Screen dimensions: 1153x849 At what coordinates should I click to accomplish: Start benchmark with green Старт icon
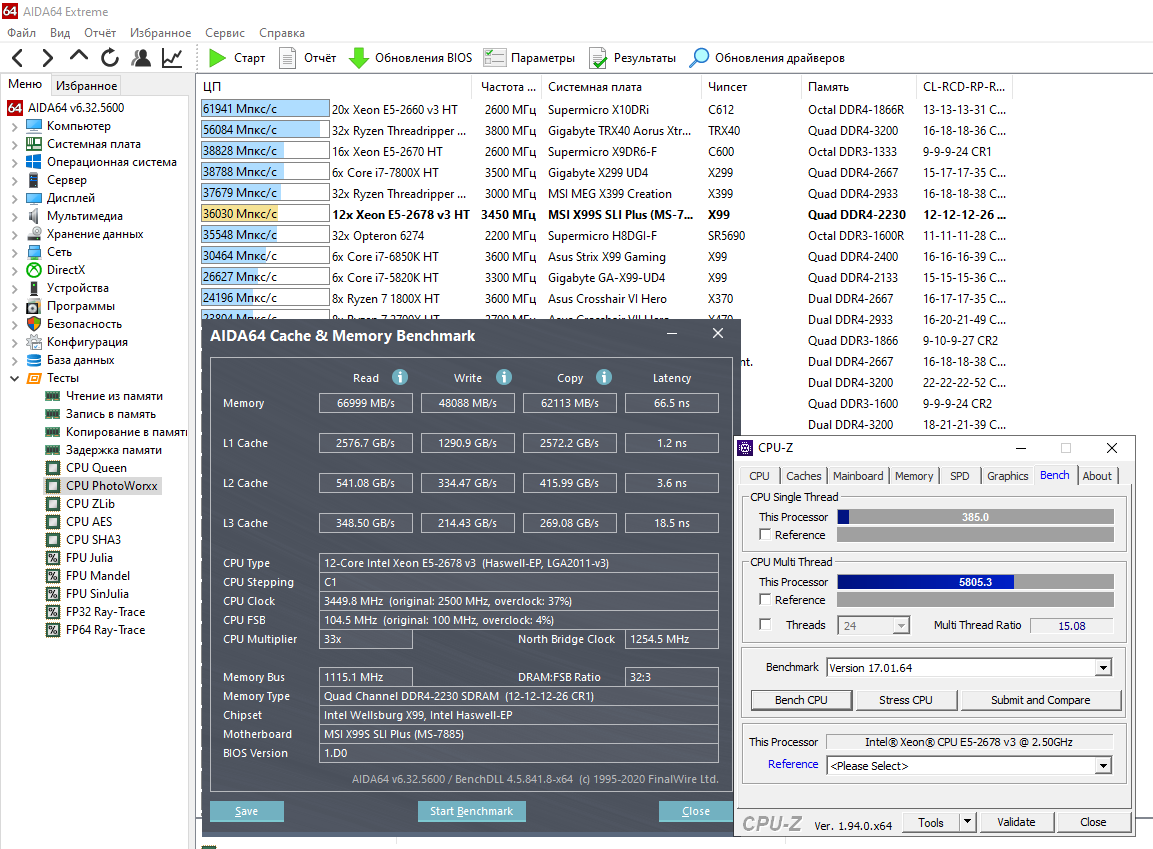coord(237,57)
